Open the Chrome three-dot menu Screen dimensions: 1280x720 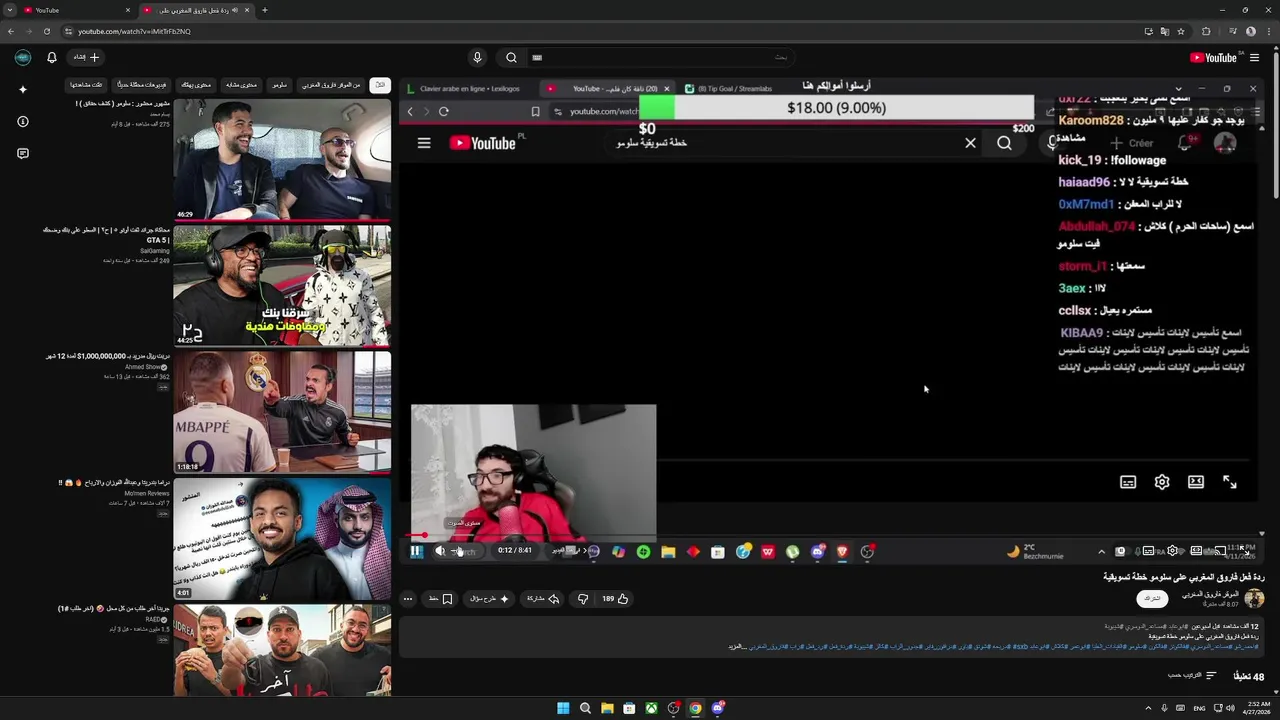coord(1269,31)
